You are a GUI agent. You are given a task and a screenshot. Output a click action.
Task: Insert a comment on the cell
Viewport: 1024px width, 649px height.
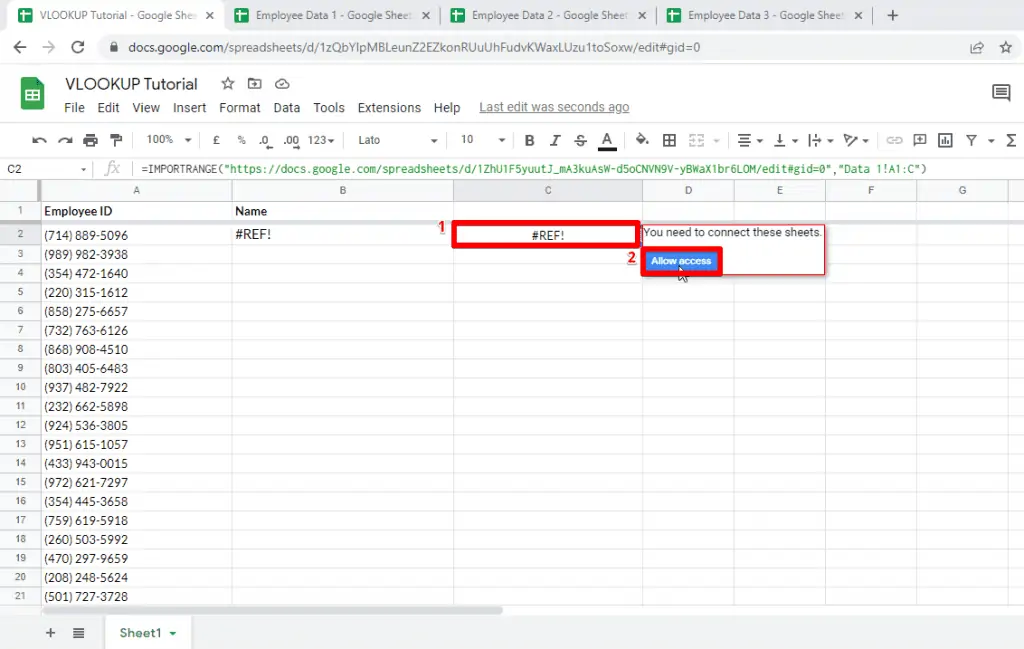click(918, 140)
